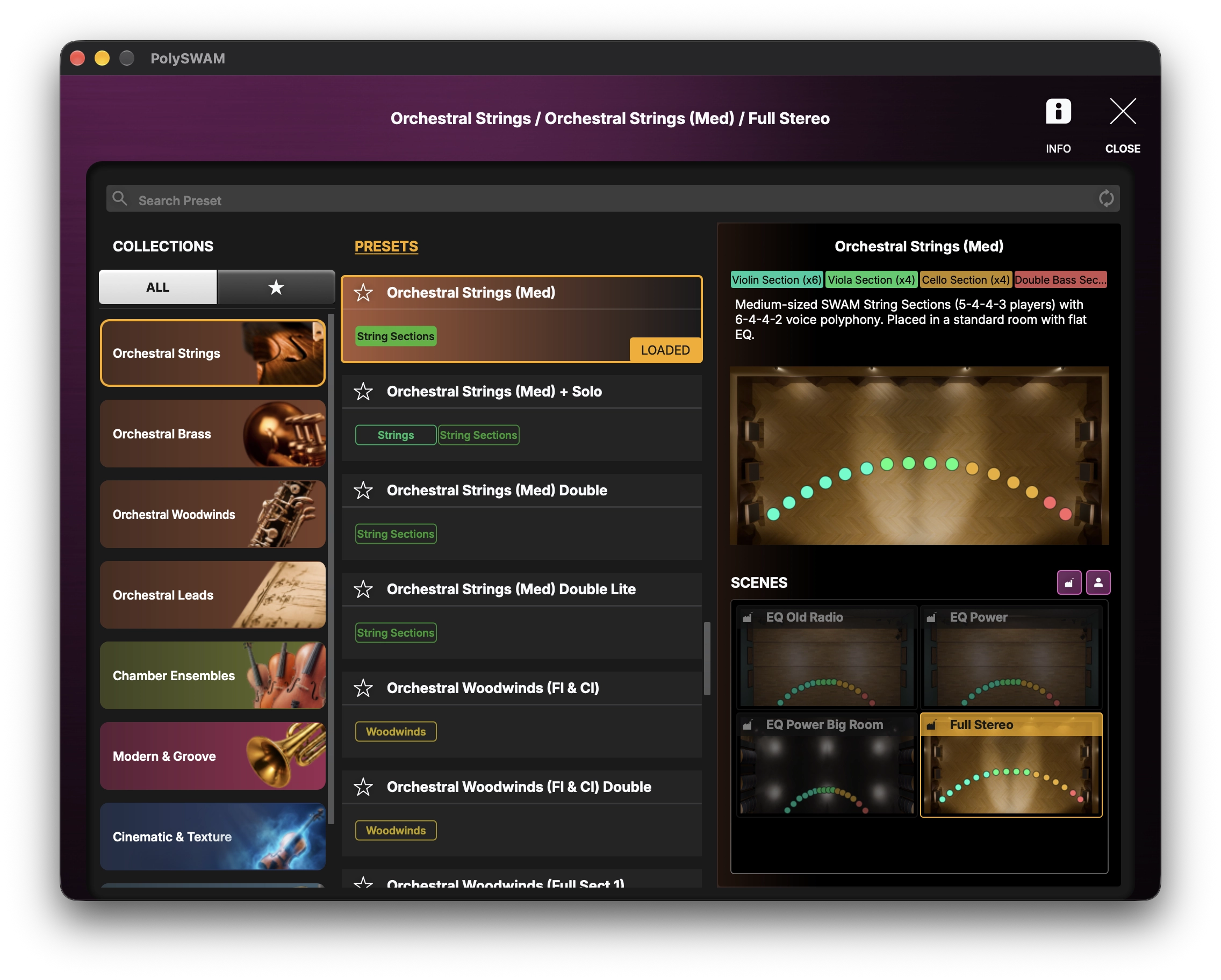Image resolution: width=1221 pixels, height=980 pixels.
Task: Select the EQ Power scene
Action: coord(1011,656)
